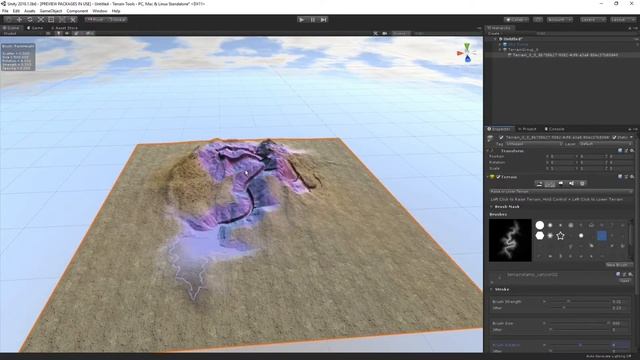Click the Play button
Viewport: 640px width, 360px height.
(x=302, y=20)
